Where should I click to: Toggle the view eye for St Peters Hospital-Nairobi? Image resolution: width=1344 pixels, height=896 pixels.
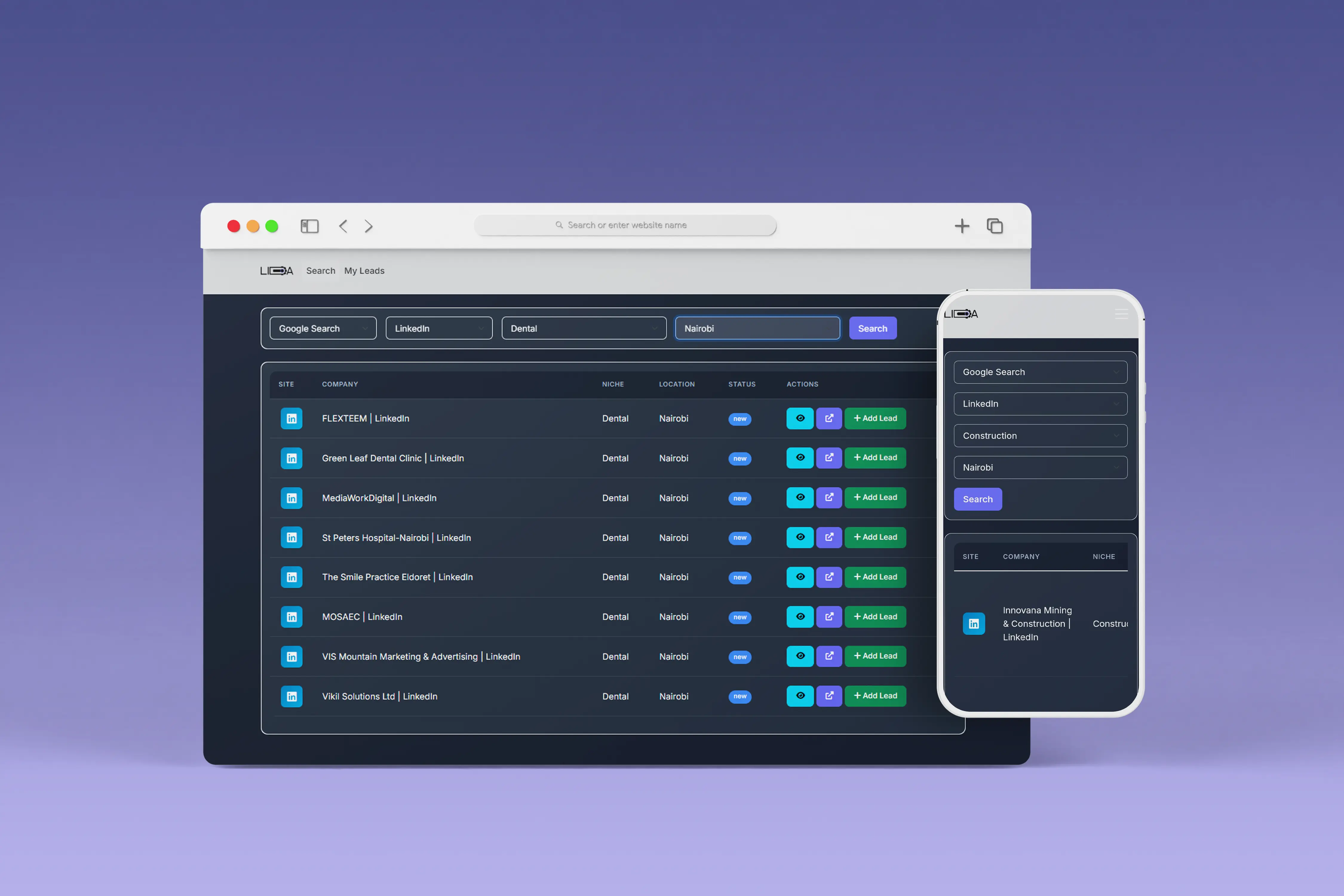pos(800,537)
